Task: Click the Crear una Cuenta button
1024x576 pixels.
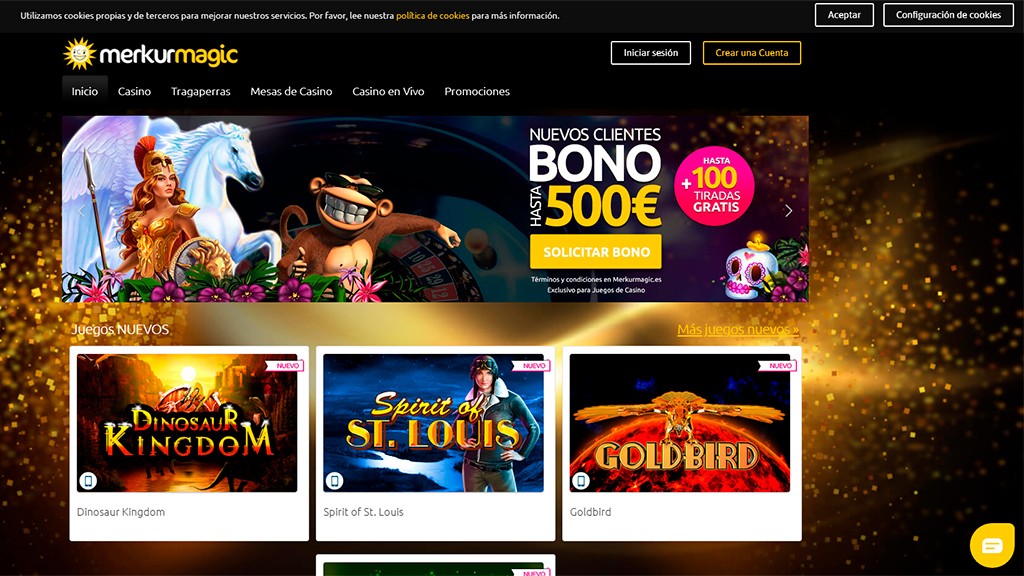Action: click(x=752, y=53)
